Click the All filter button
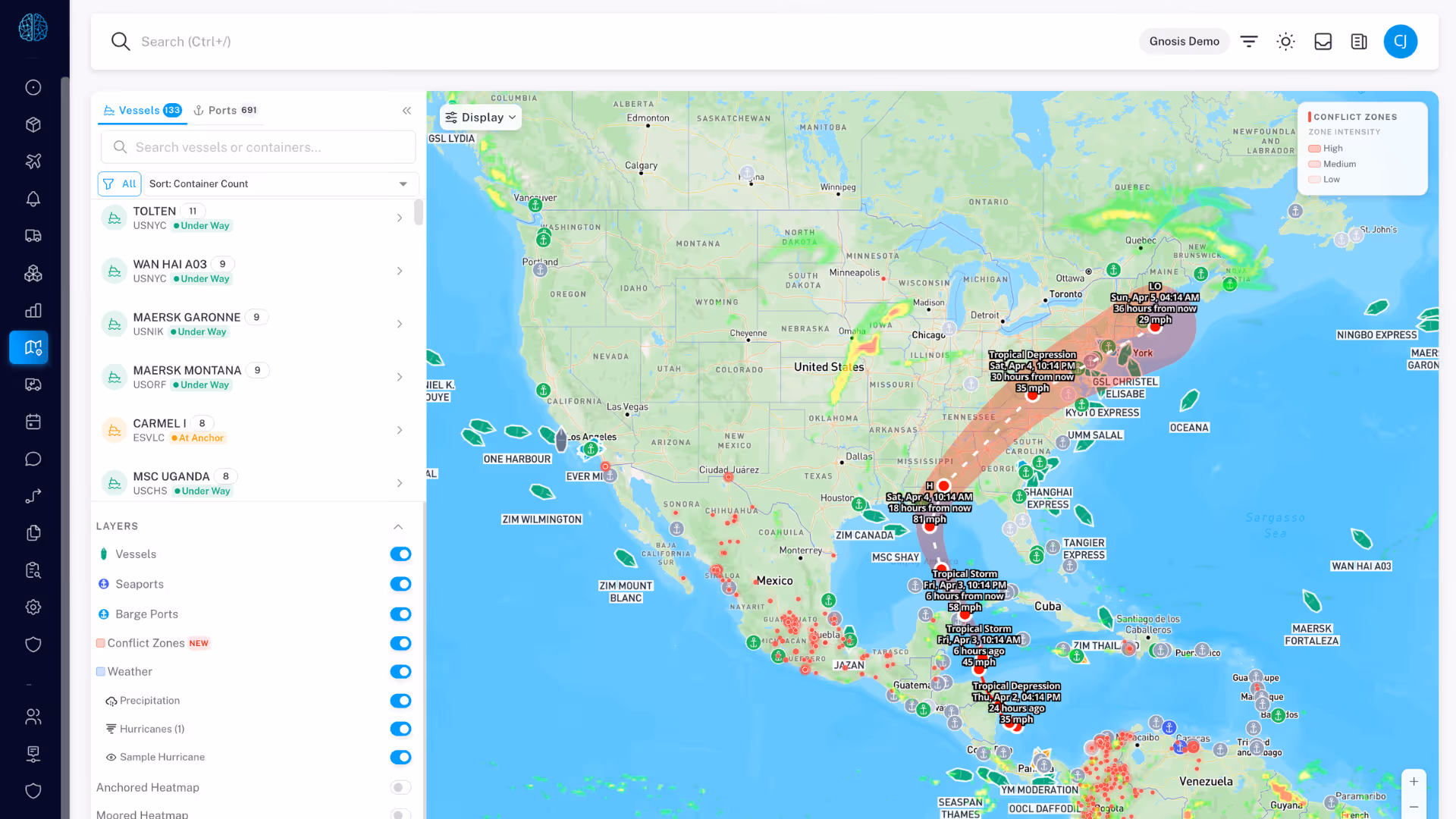This screenshot has width=1456, height=819. 119,184
